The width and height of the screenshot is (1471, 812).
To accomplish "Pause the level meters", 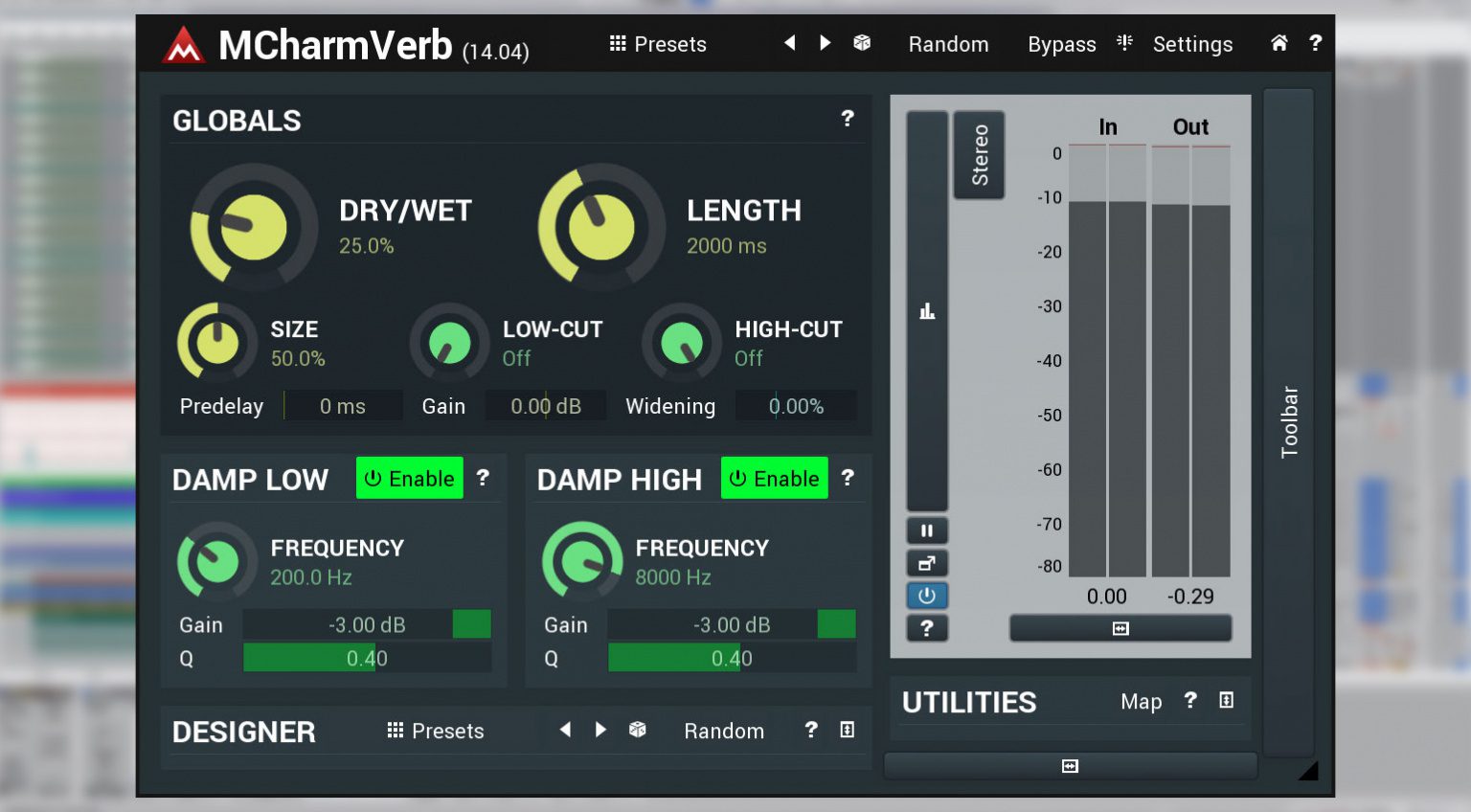I will click(x=926, y=530).
